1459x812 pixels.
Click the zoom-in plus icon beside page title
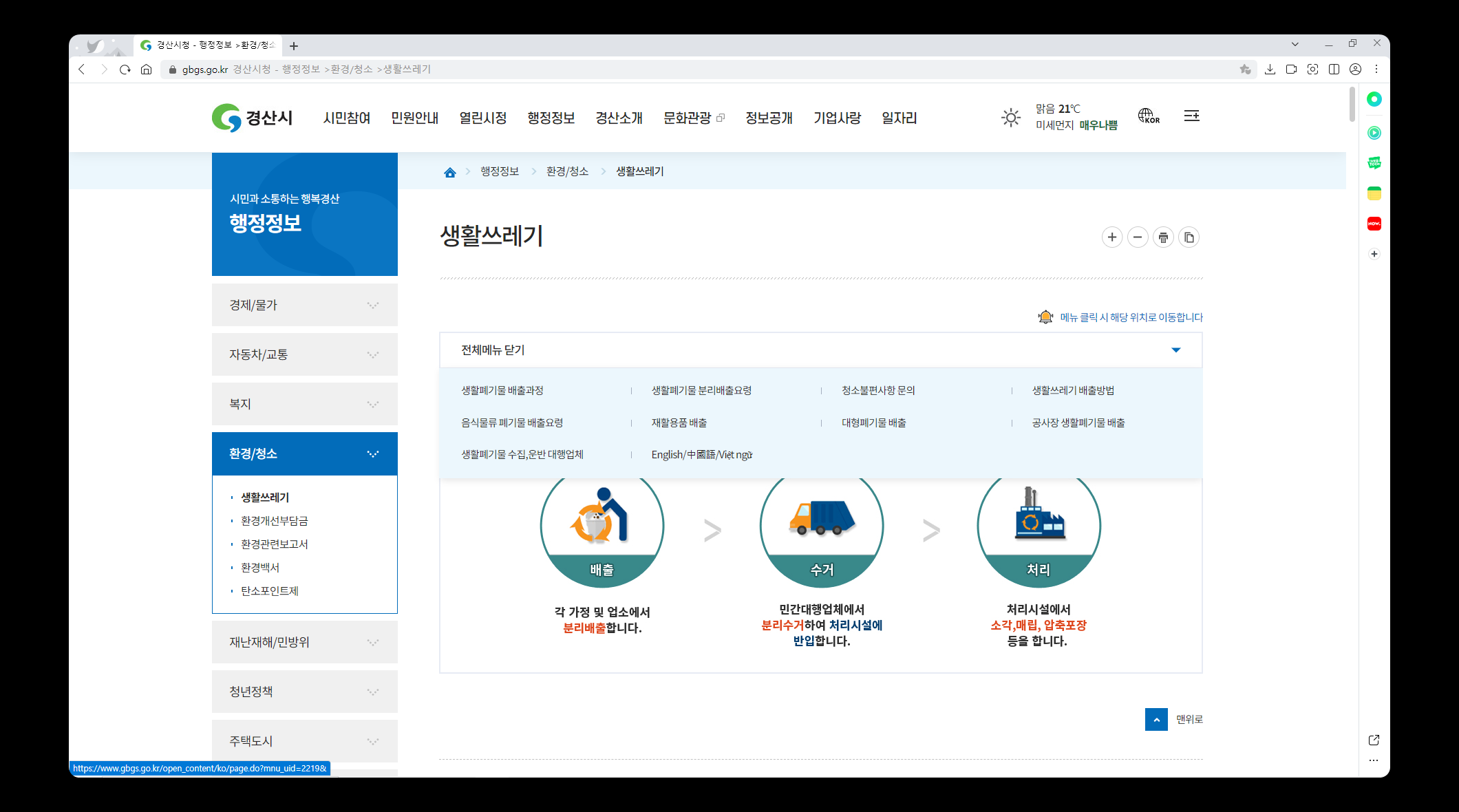1111,237
